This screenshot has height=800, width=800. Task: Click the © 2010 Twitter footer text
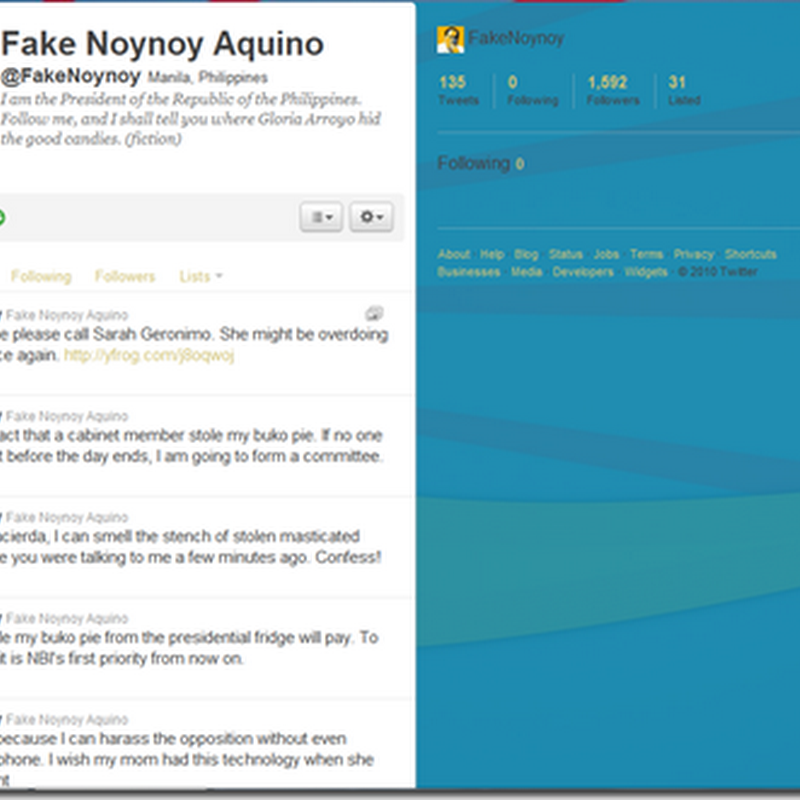pos(717,272)
